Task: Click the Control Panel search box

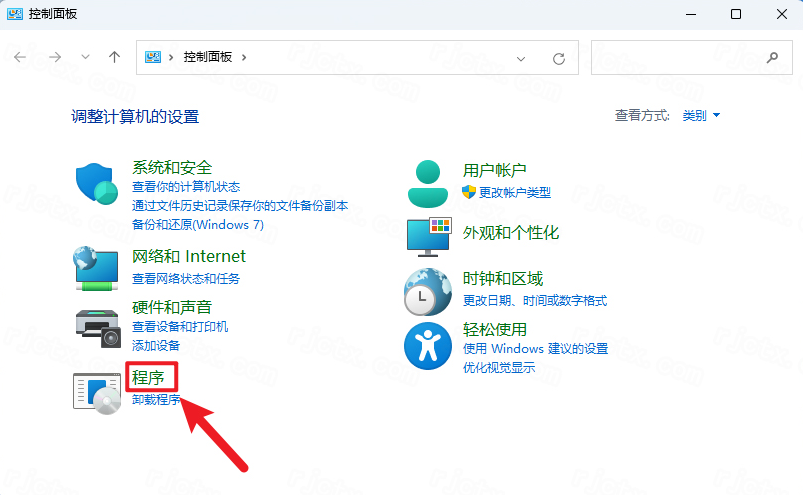Action: (x=676, y=58)
